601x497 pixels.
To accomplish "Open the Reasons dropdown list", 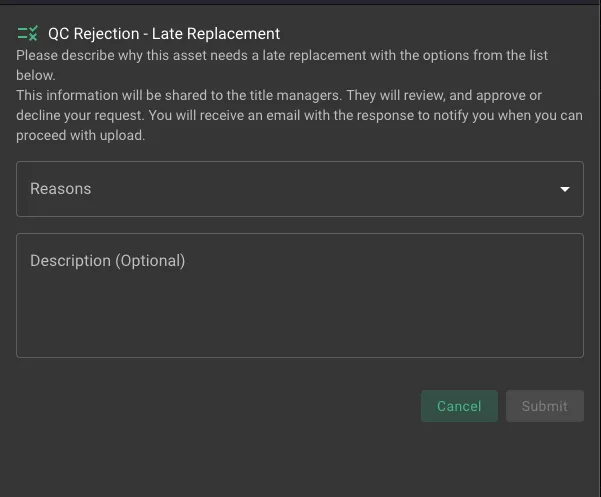I will pos(299,189).
